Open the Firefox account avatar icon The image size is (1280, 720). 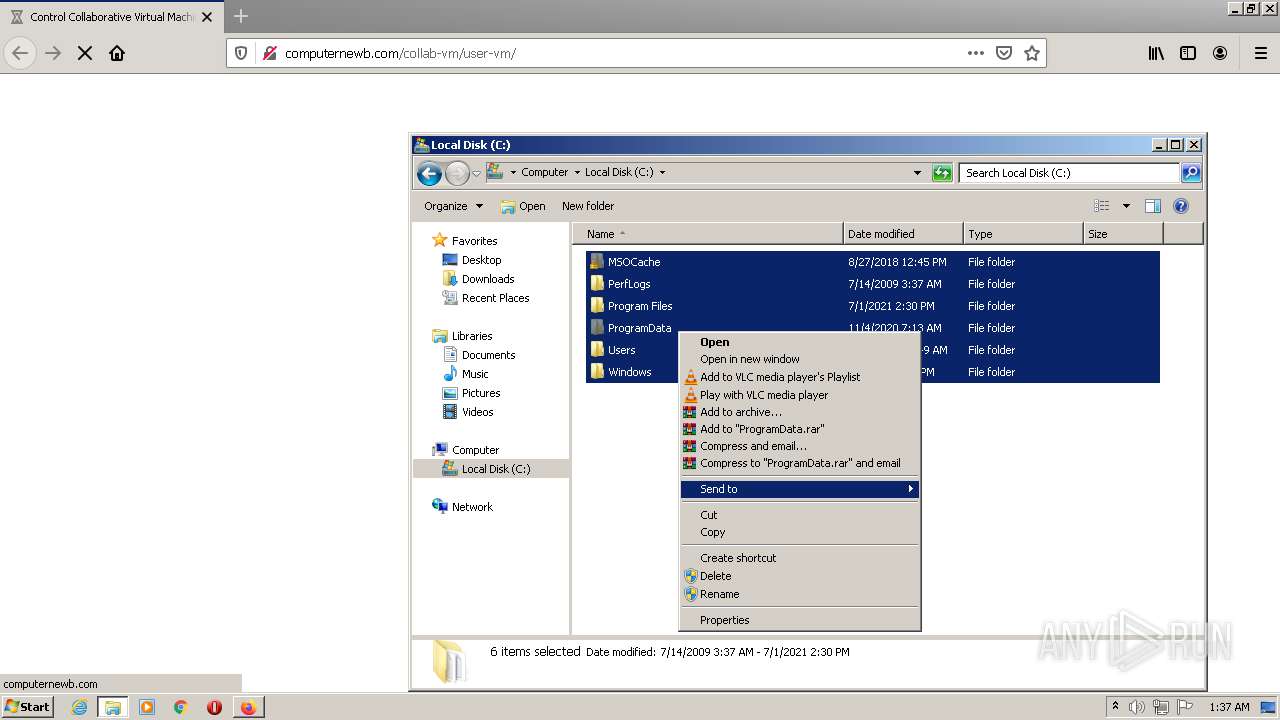click(1220, 53)
